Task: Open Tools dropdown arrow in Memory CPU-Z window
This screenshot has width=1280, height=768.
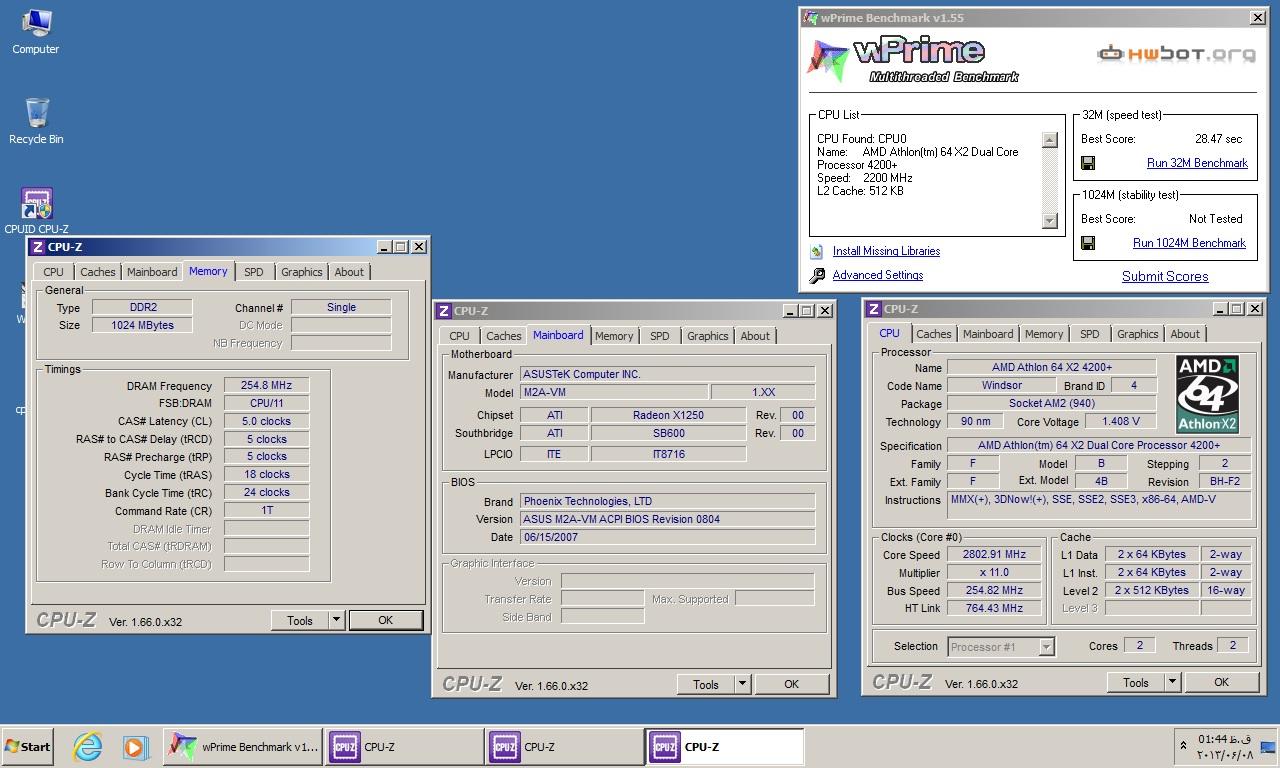Action: pos(337,621)
